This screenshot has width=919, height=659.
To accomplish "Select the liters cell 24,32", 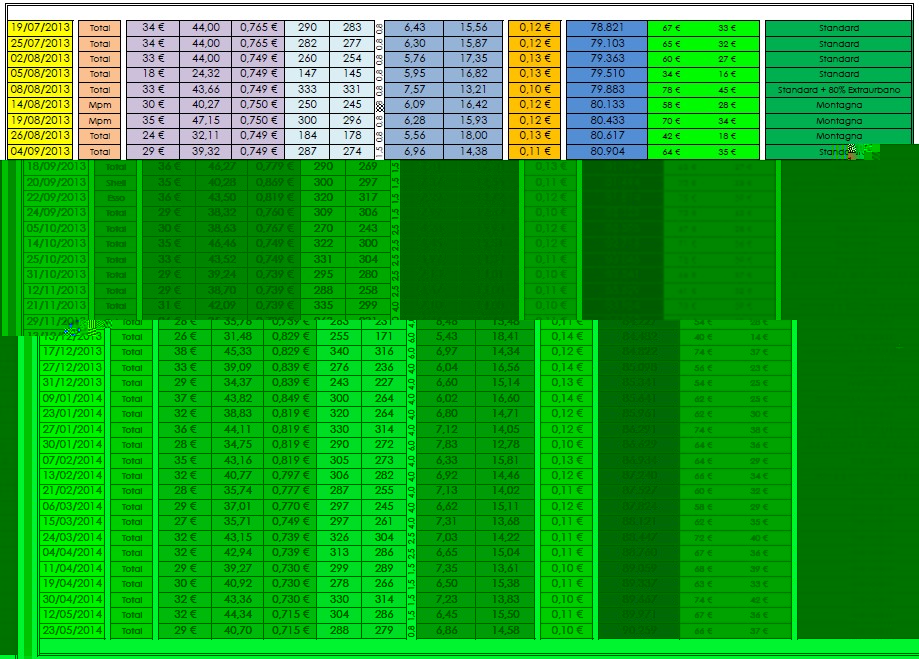I will pos(206,74).
